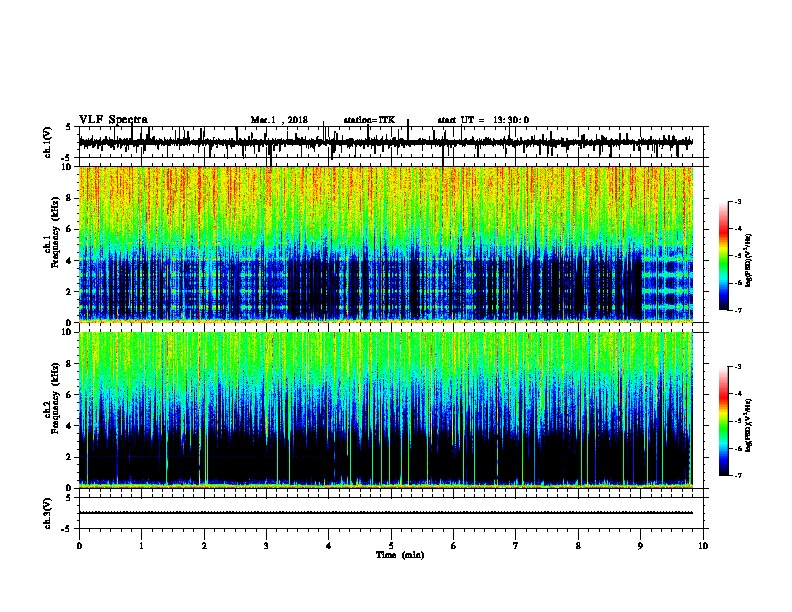Click time axis tick label "7"
Screen dimensions: 792x612
(x=516, y=545)
